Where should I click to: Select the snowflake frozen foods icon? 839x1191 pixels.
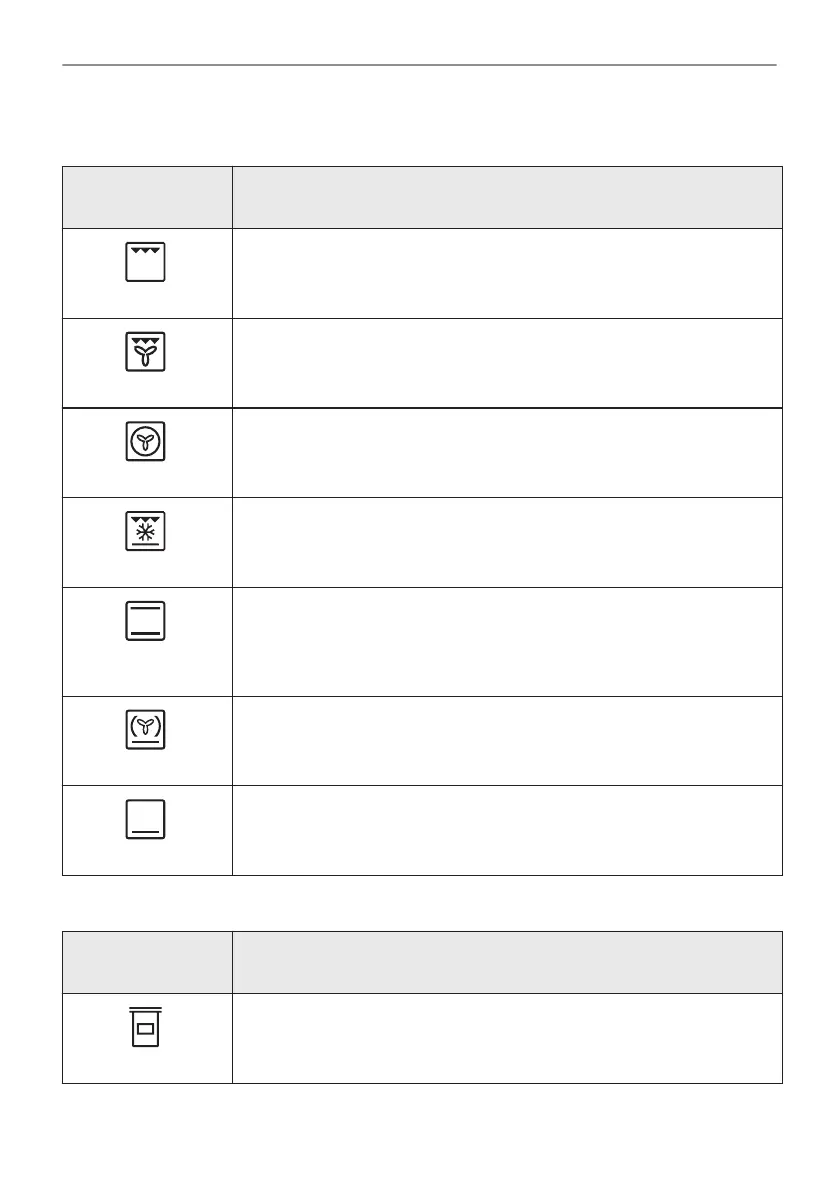click(x=145, y=531)
